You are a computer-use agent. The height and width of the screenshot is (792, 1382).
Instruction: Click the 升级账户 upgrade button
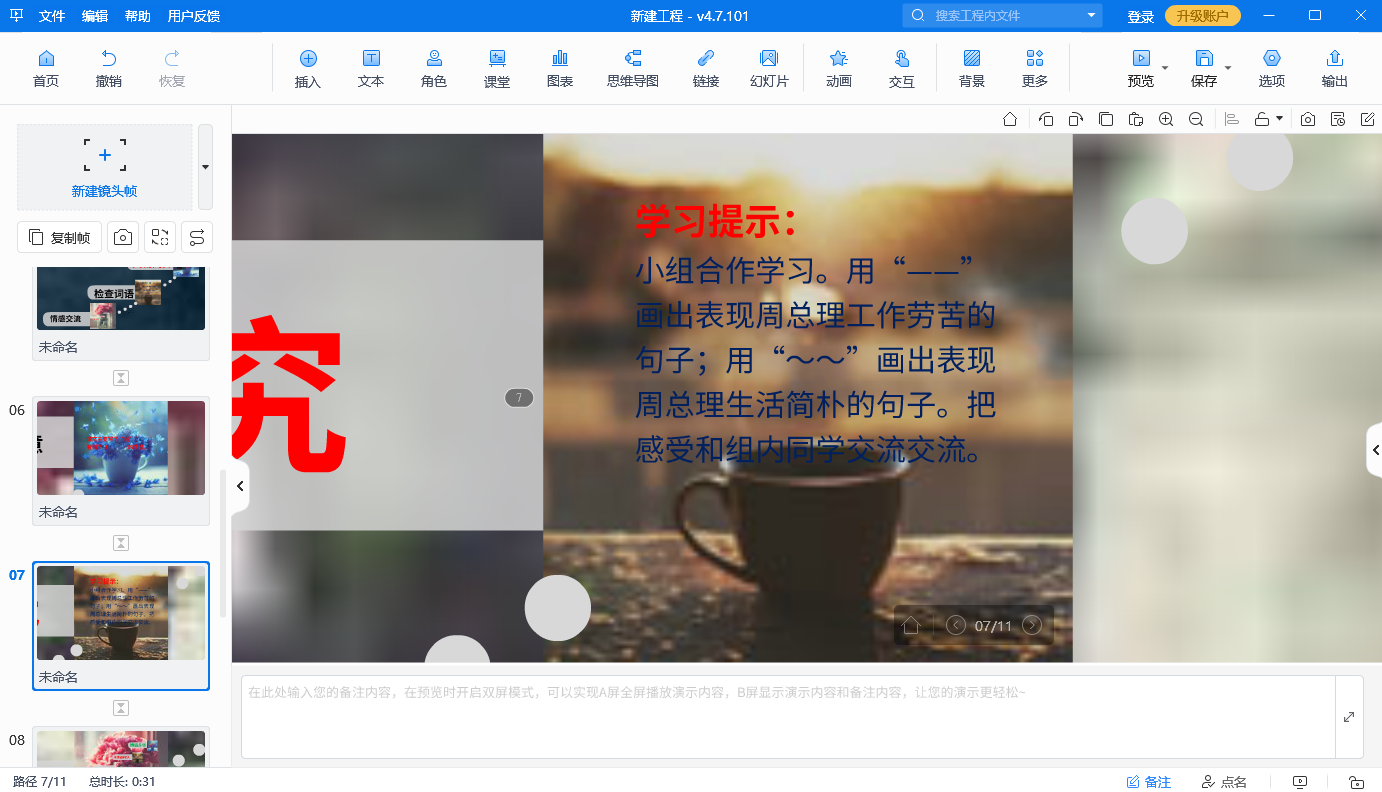[x=1203, y=16]
